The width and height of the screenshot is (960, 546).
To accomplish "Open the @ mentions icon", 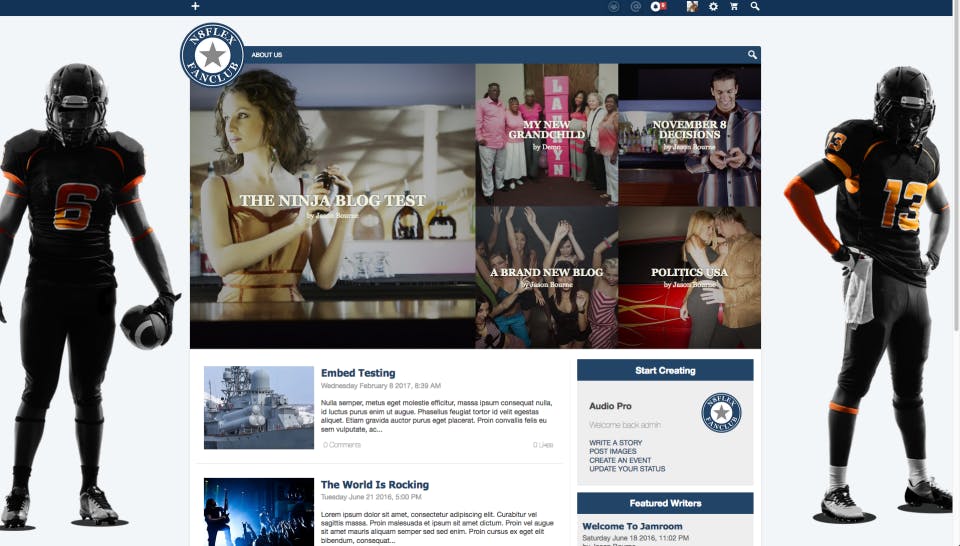I will [636, 6].
